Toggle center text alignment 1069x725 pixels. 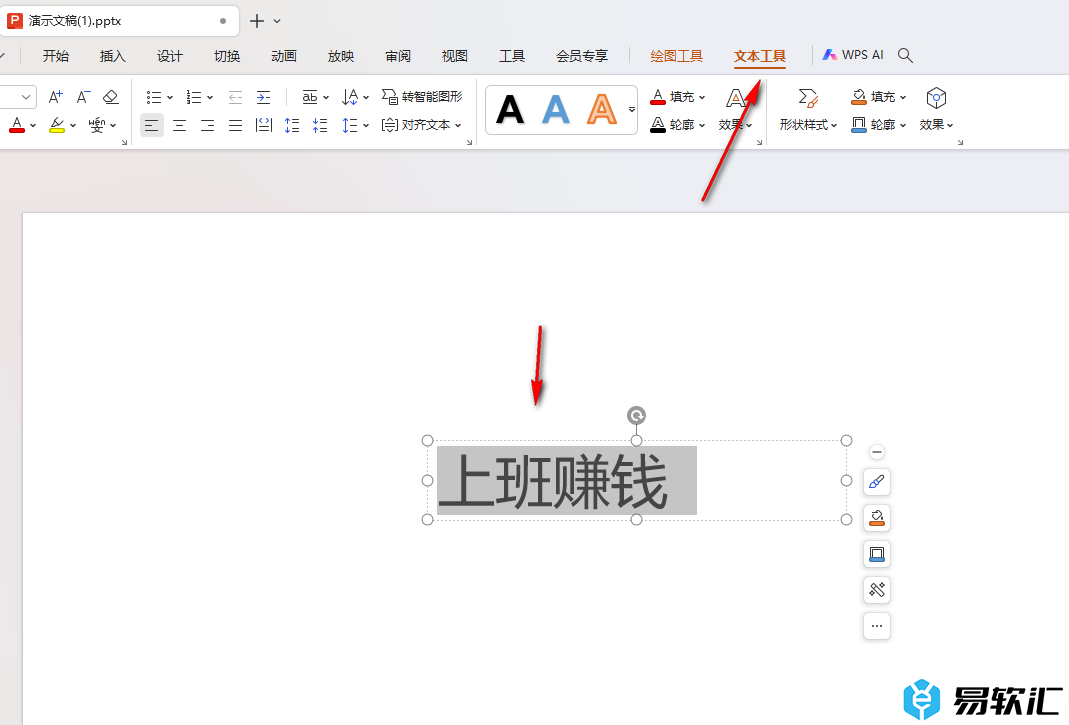179,125
